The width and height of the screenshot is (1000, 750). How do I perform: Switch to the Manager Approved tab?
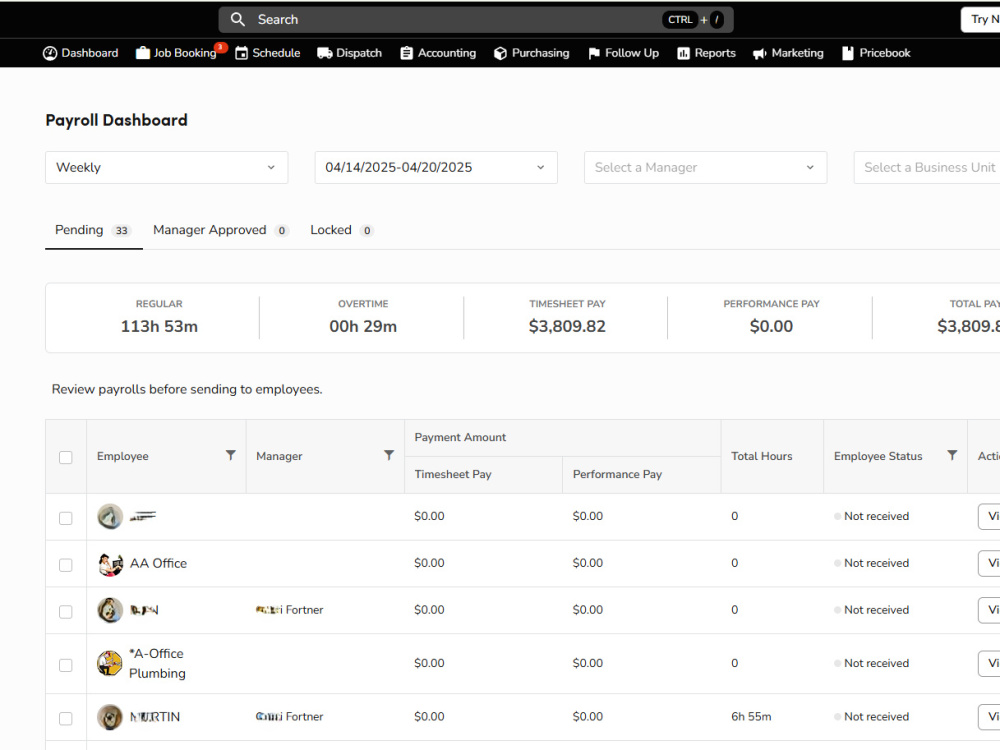(x=221, y=230)
